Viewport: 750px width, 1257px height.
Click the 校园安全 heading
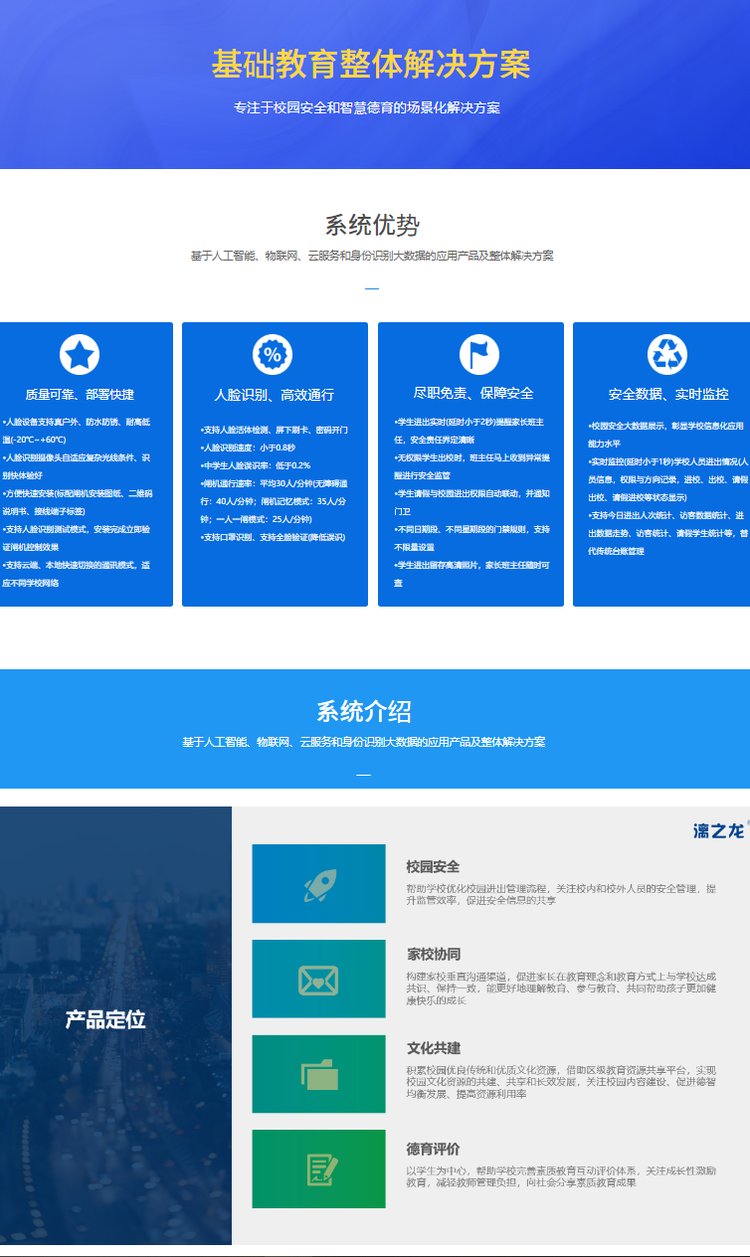pyautogui.click(x=433, y=866)
